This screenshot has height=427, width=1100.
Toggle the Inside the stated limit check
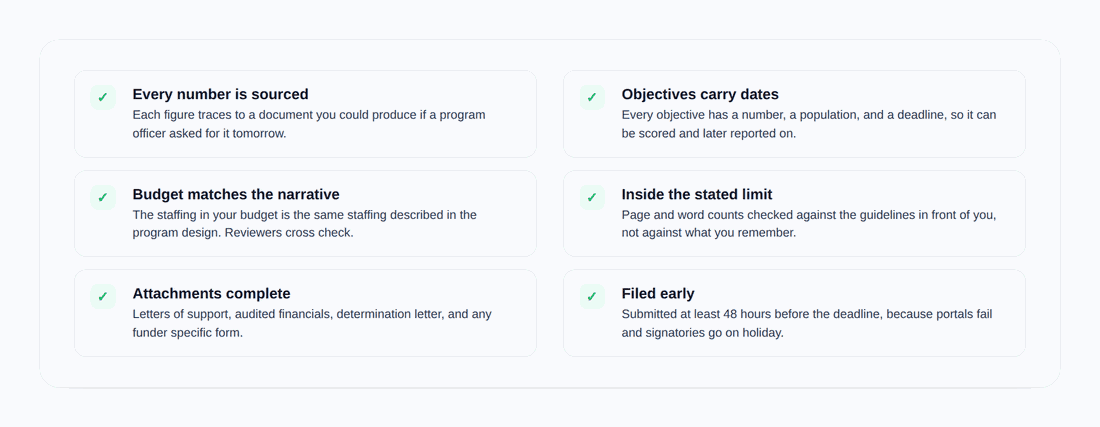(592, 197)
